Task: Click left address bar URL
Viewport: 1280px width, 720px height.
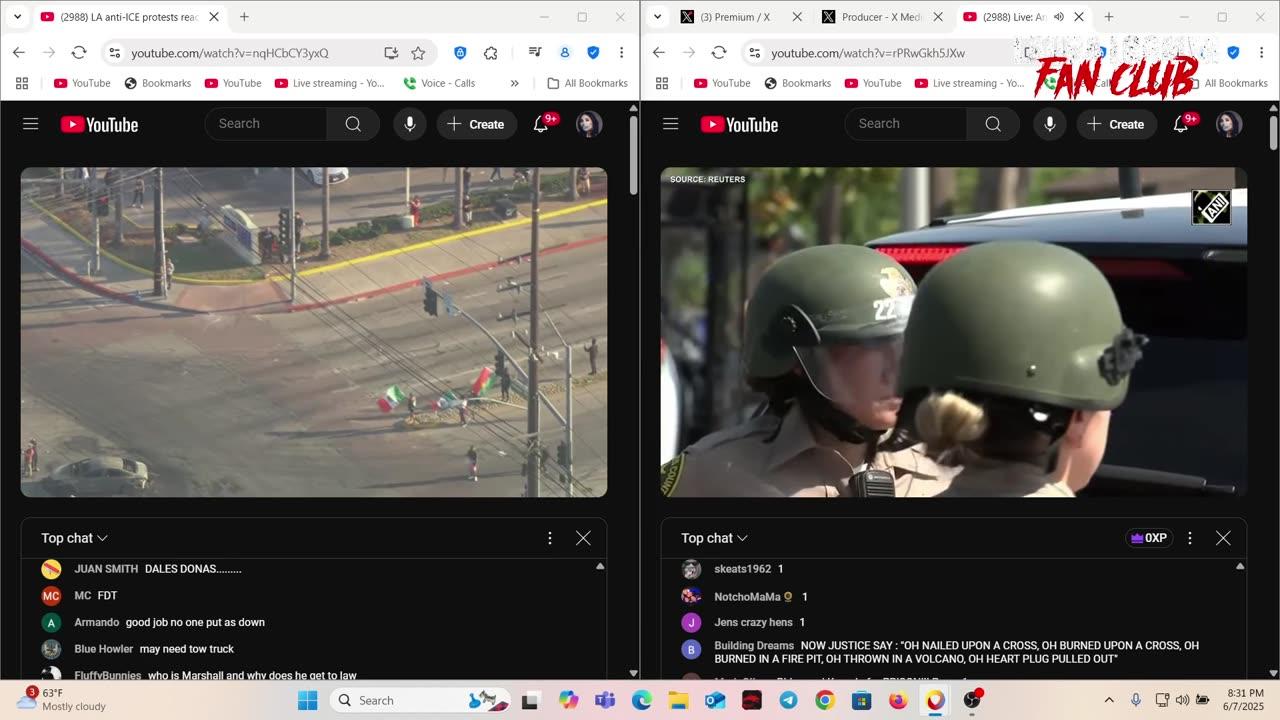Action: (x=230, y=53)
